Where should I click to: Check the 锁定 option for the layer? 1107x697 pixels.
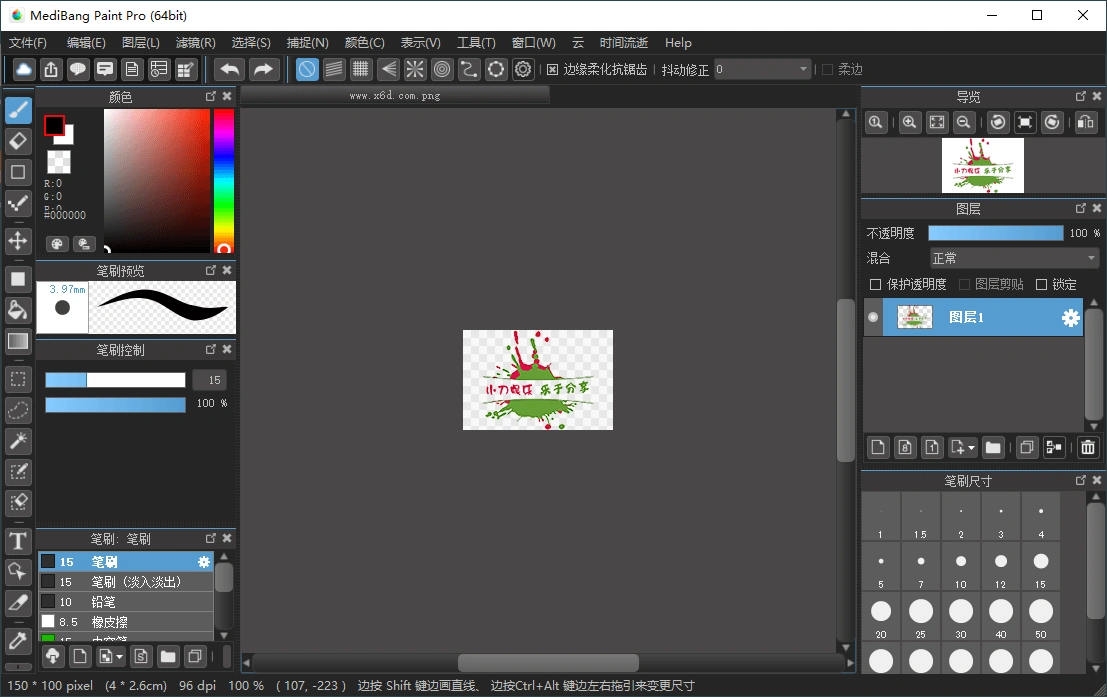coord(1043,284)
